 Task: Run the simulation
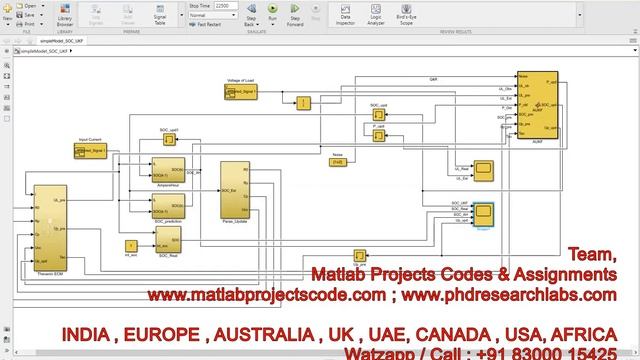pyautogui.click(x=273, y=9)
